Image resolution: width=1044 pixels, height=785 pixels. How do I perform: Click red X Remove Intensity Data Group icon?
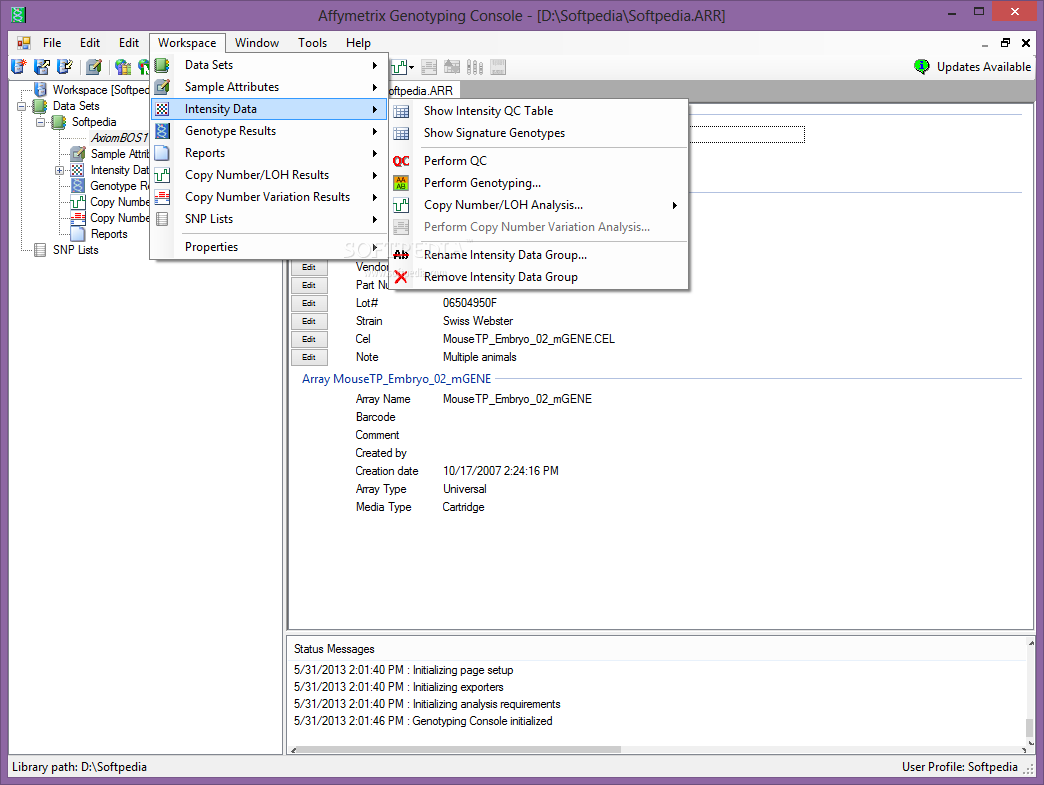click(x=401, y=277)
